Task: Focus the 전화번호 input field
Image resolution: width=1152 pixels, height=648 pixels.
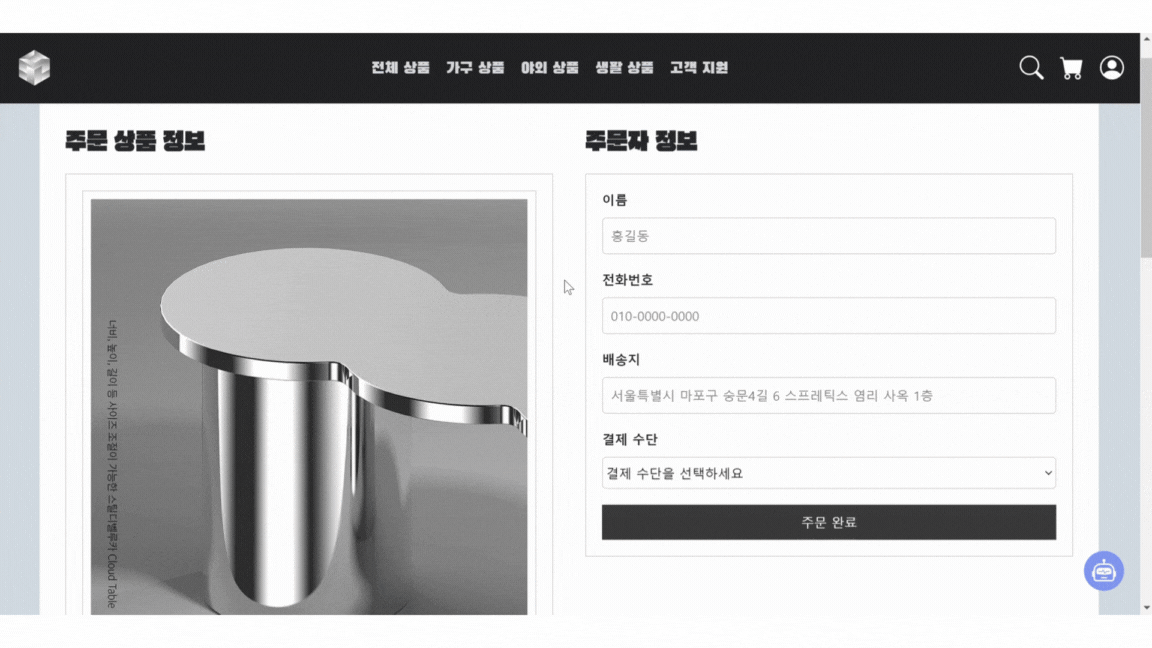Action: pyautogui.click(x=829, y=316)
